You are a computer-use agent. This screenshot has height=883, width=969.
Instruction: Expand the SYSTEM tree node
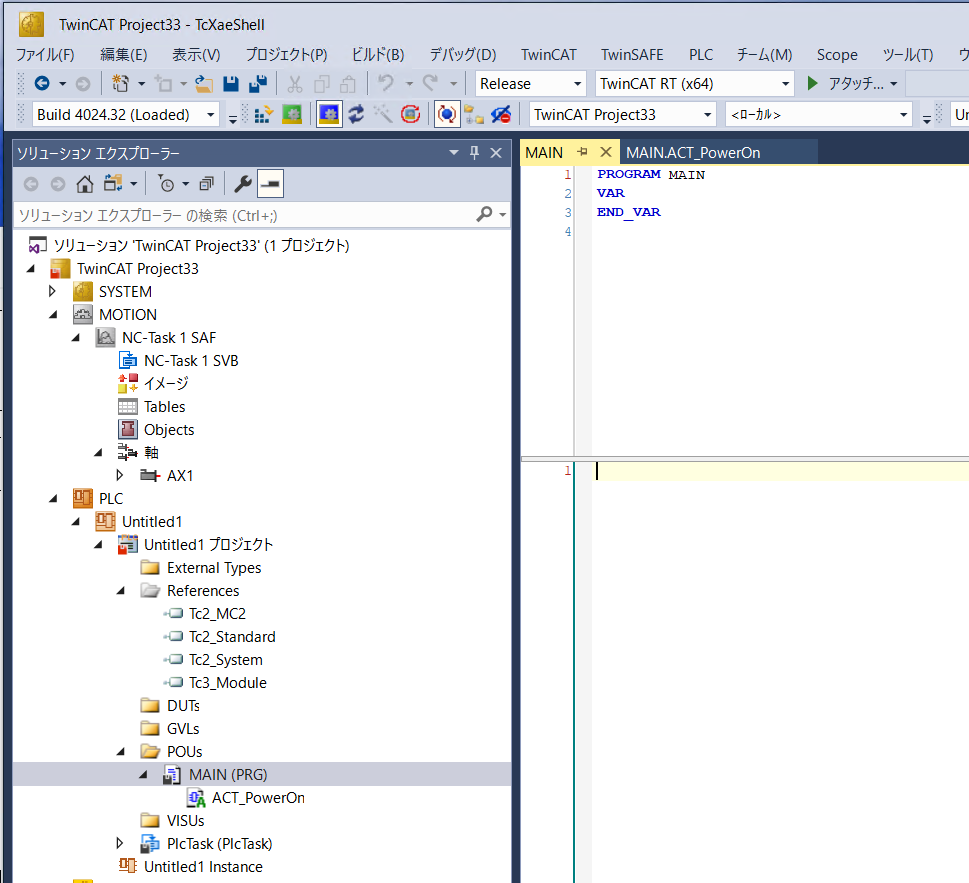(x=53, y=291)
